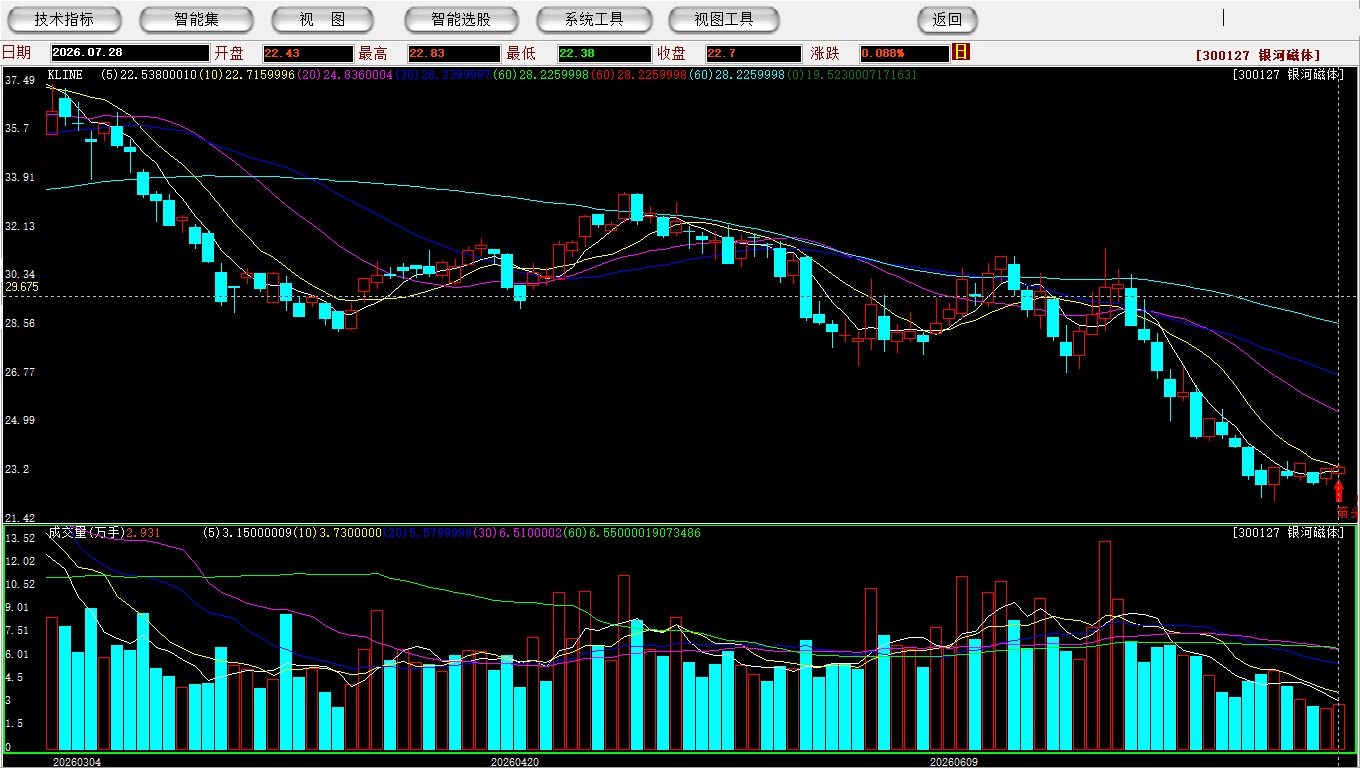Launch 智能选股 stock screener
Image resolution: width=1360 pixels, height=768 pixels.
(461, 19)
